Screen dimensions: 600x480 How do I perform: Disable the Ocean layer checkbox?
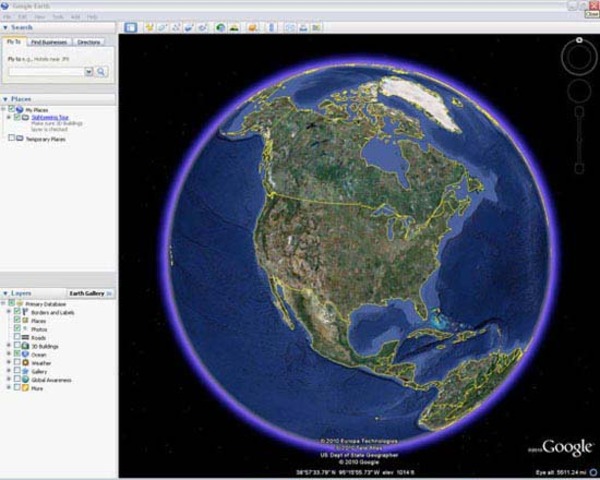click(x=17, y=353)
